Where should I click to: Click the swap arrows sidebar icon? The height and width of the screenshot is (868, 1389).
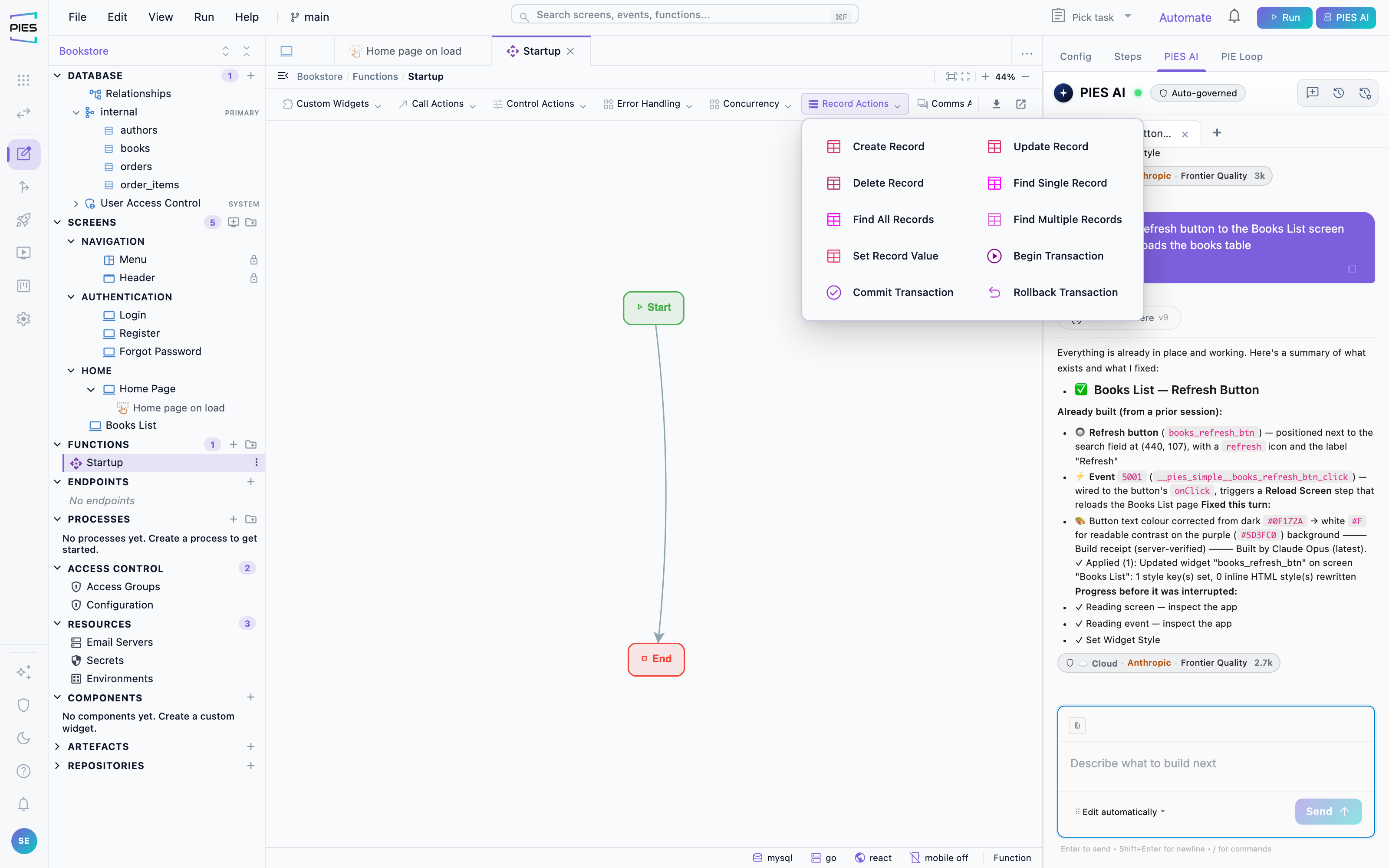coord(23,113)
